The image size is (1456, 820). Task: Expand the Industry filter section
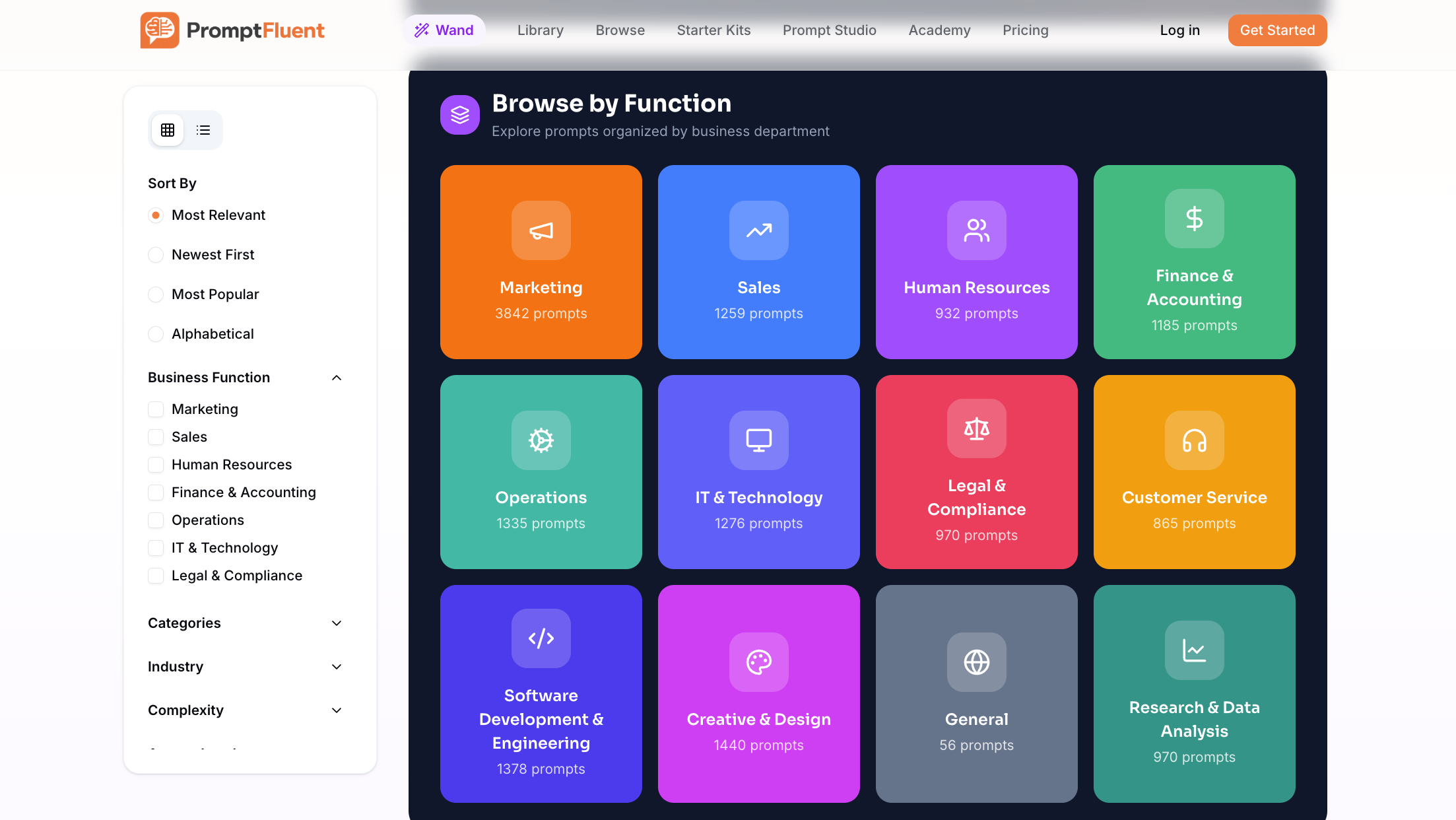pos(337,666)
